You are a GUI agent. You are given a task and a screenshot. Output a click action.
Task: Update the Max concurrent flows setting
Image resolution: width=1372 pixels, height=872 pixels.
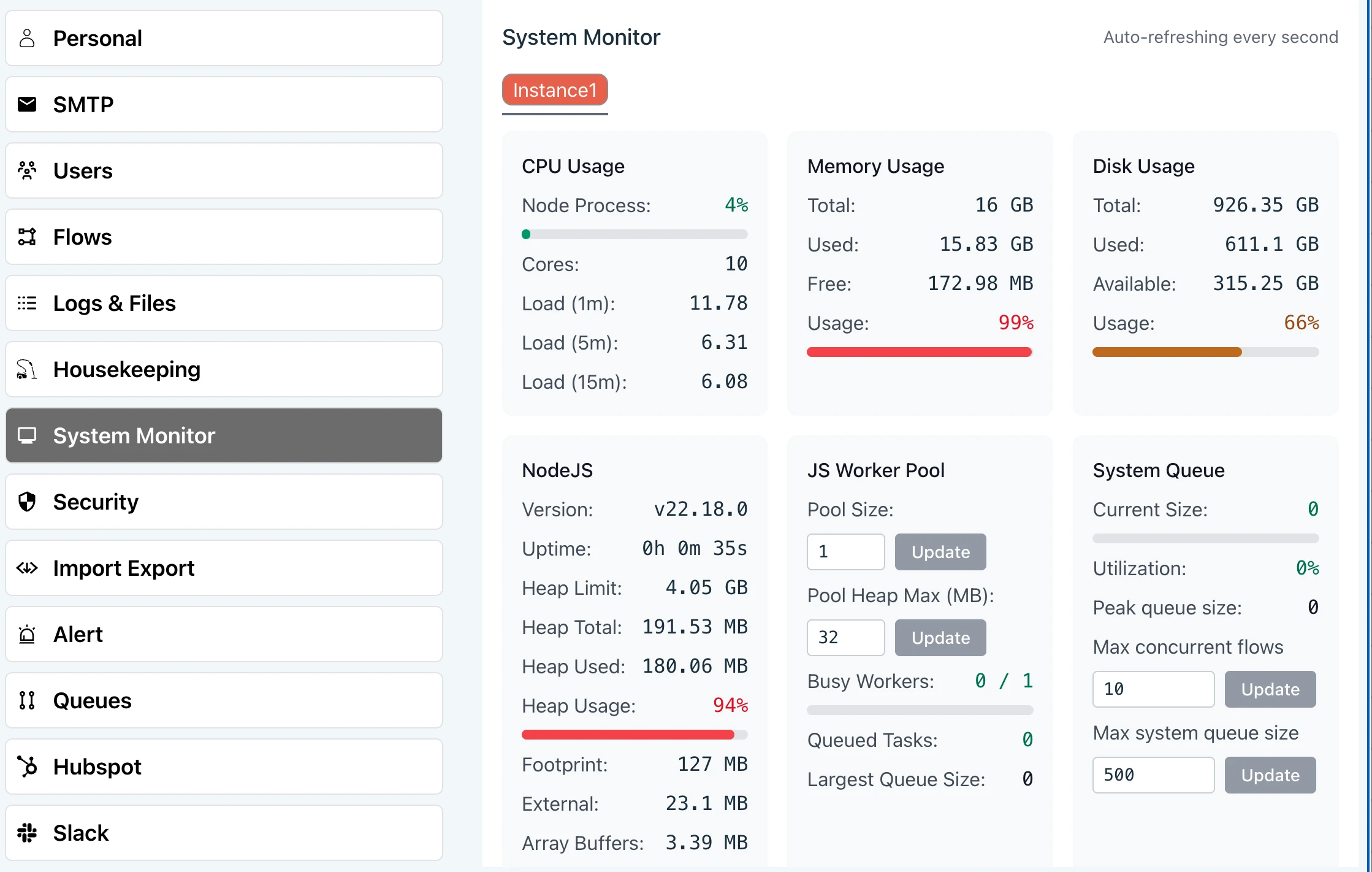coord(1270,689)
